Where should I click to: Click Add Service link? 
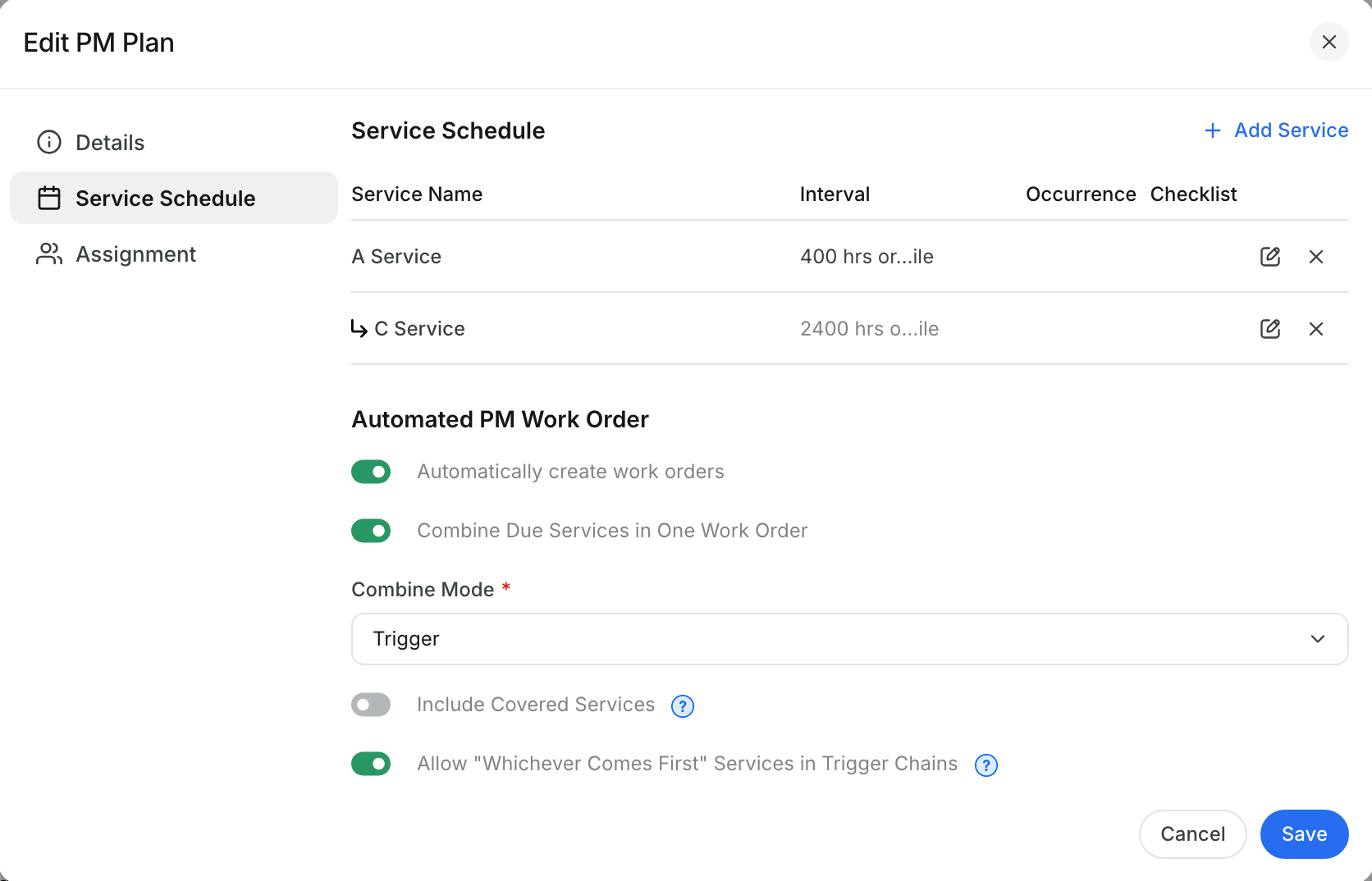pyautogui.click(x=1276, y=130)
